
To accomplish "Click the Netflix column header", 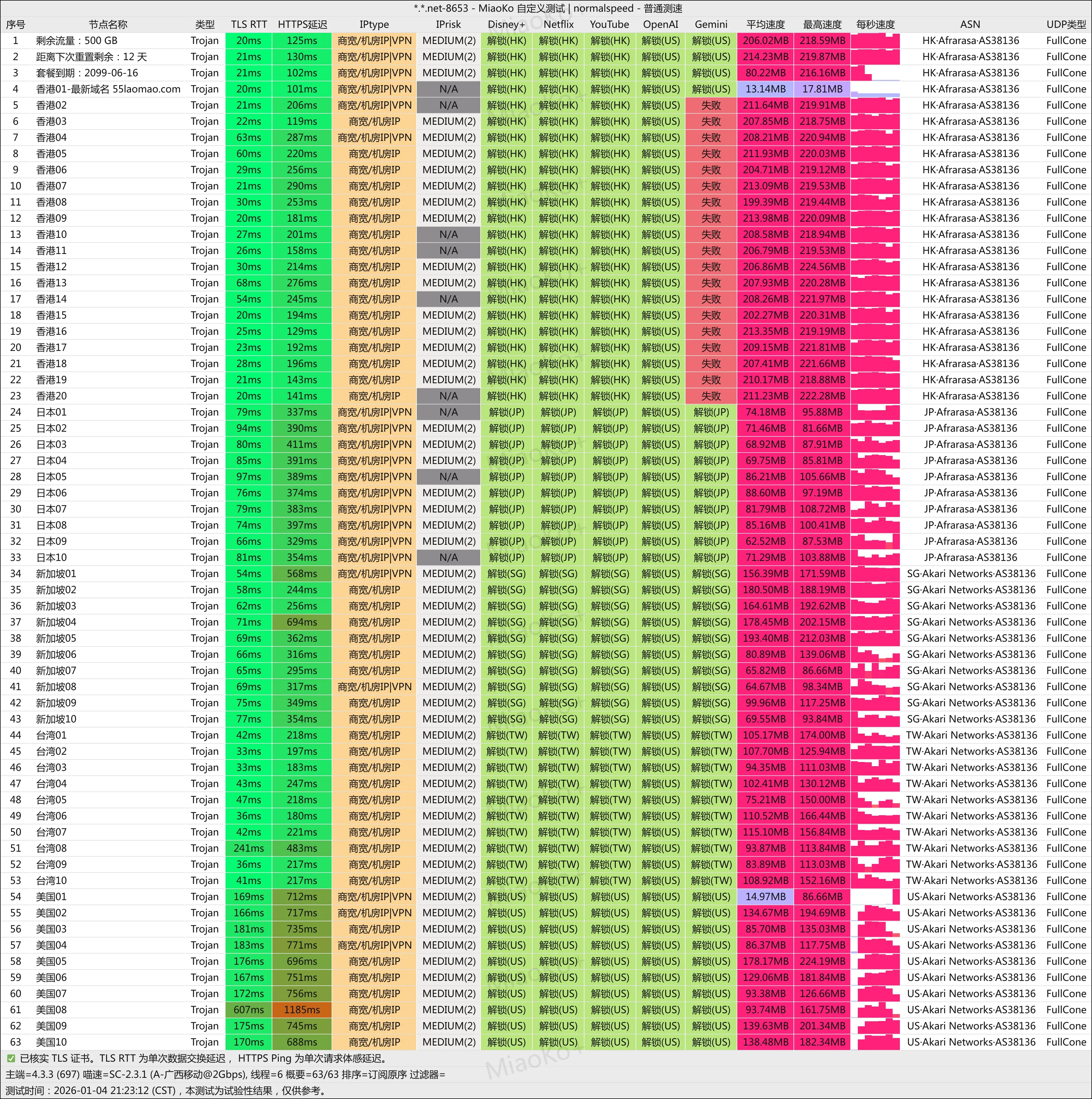I will (558, 25).
